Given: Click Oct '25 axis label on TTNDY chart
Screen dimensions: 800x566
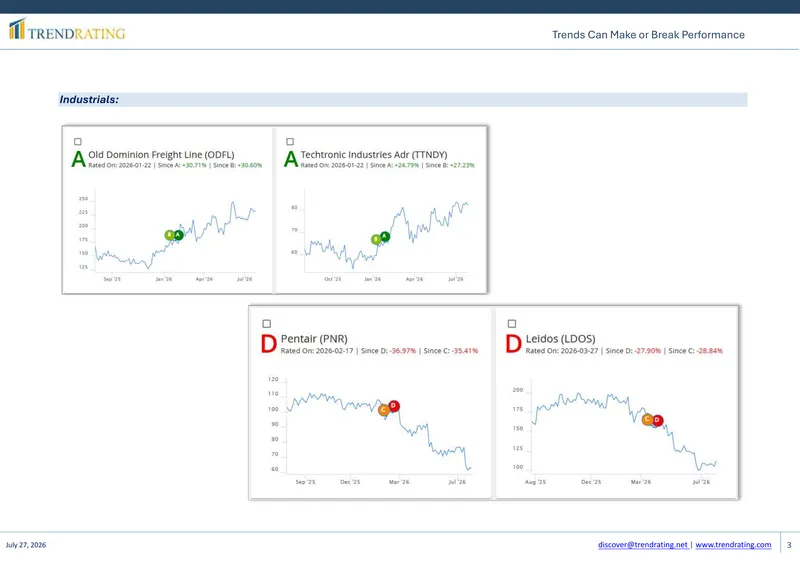Looking at the screenshot, I should click(333, 279).
